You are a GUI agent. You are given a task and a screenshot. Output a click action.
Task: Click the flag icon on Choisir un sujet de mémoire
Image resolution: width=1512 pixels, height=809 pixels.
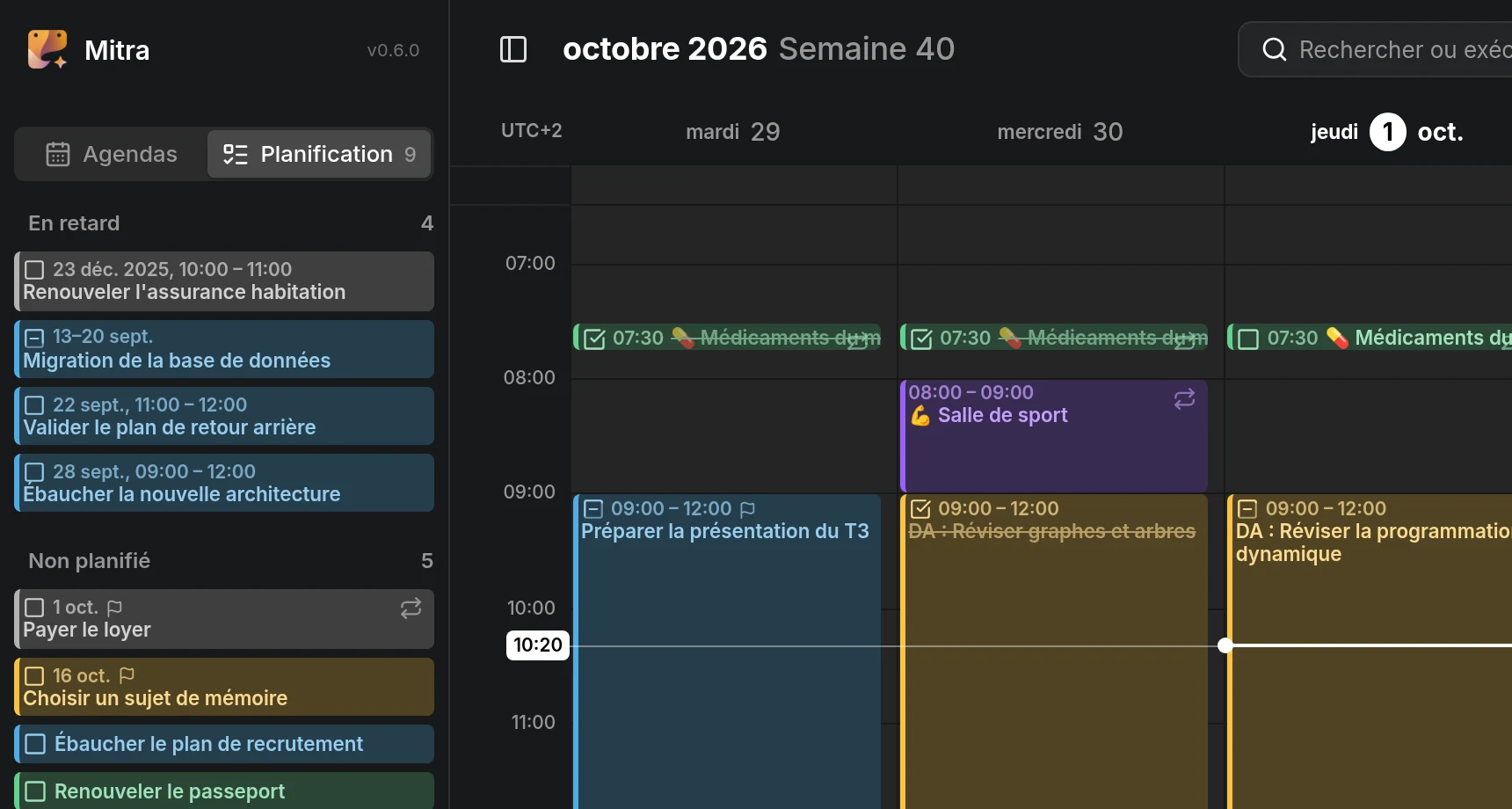[127, 675]
